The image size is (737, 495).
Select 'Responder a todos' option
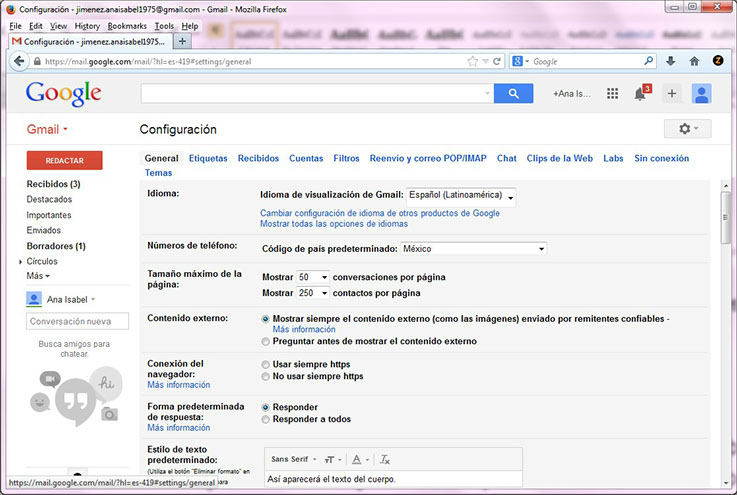point(266,419)
